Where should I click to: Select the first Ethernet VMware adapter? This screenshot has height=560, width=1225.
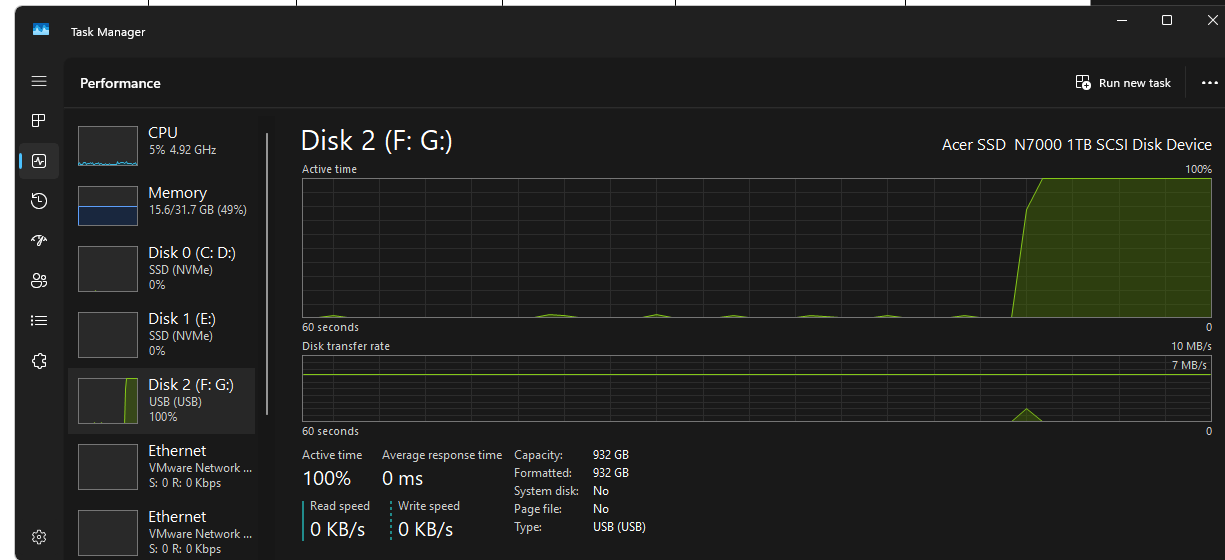pos(161,467)
